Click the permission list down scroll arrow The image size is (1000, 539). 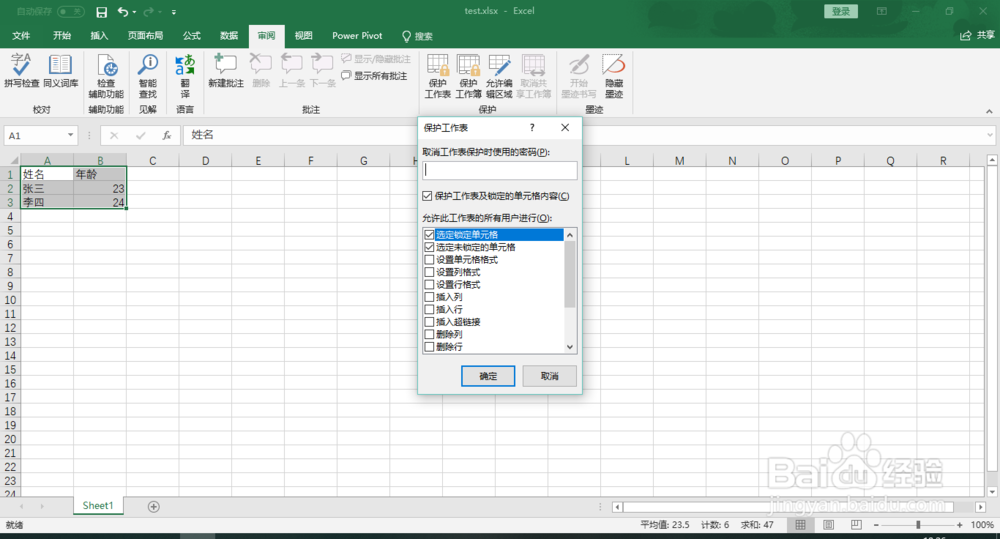pos(570,347)
